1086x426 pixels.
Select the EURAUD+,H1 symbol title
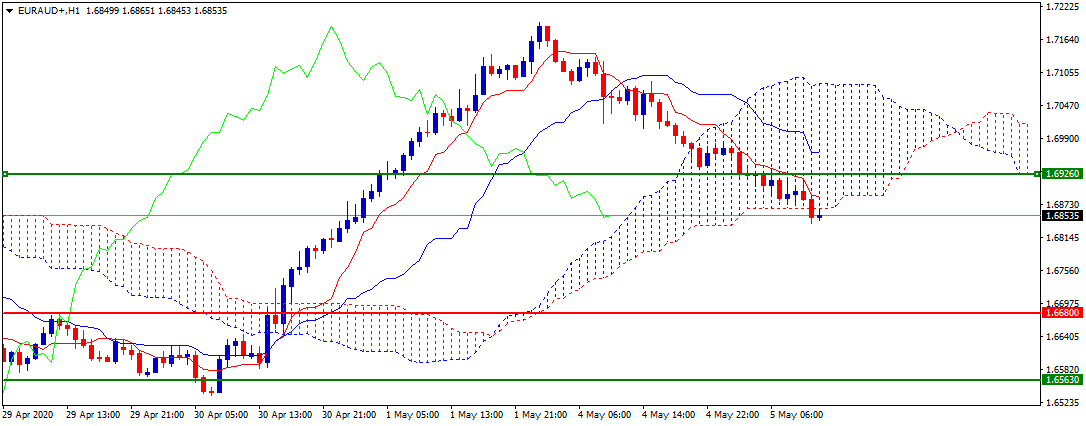point(47,11)
